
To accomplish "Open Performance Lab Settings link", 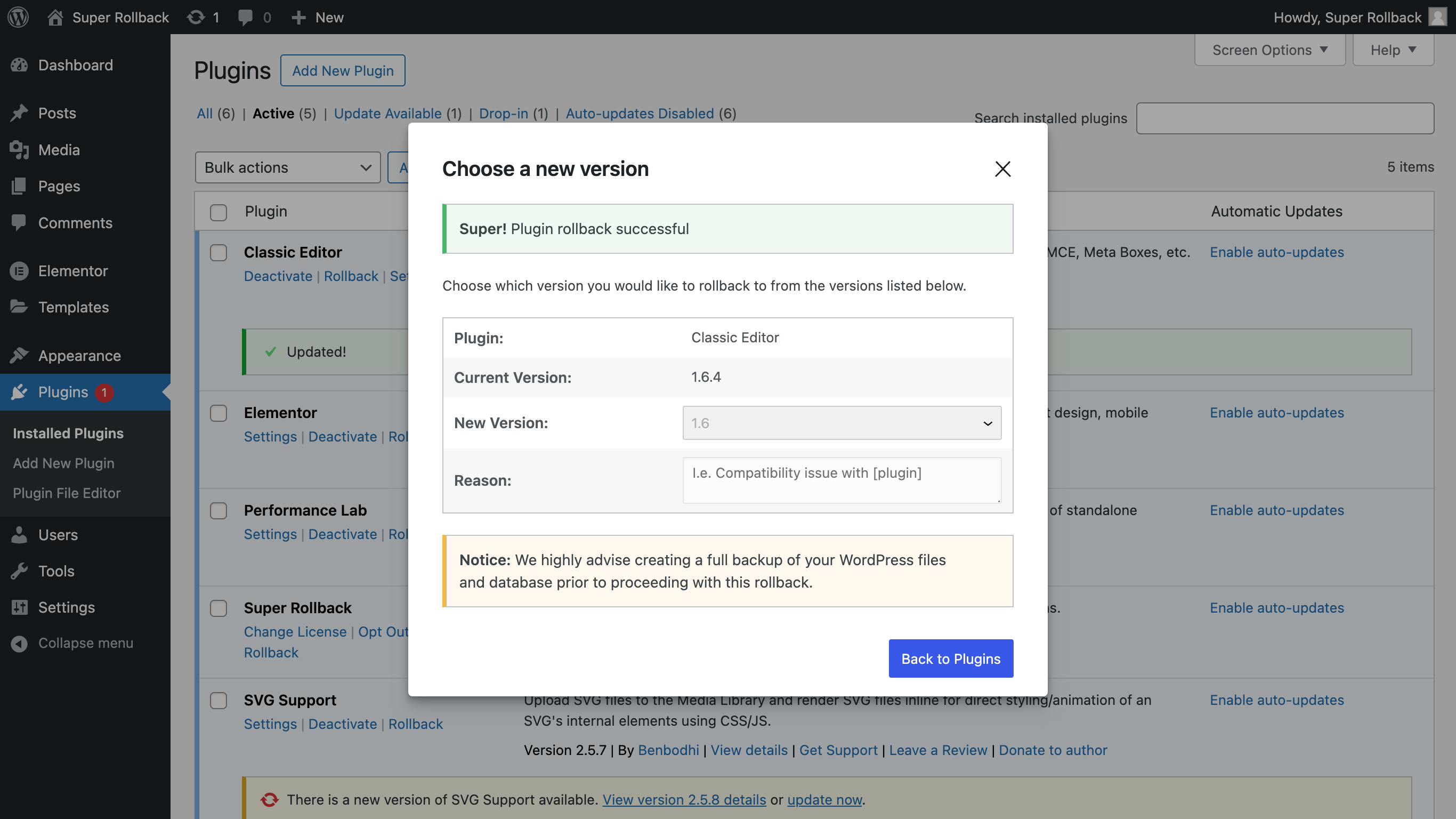I will (x=270, y=534).
